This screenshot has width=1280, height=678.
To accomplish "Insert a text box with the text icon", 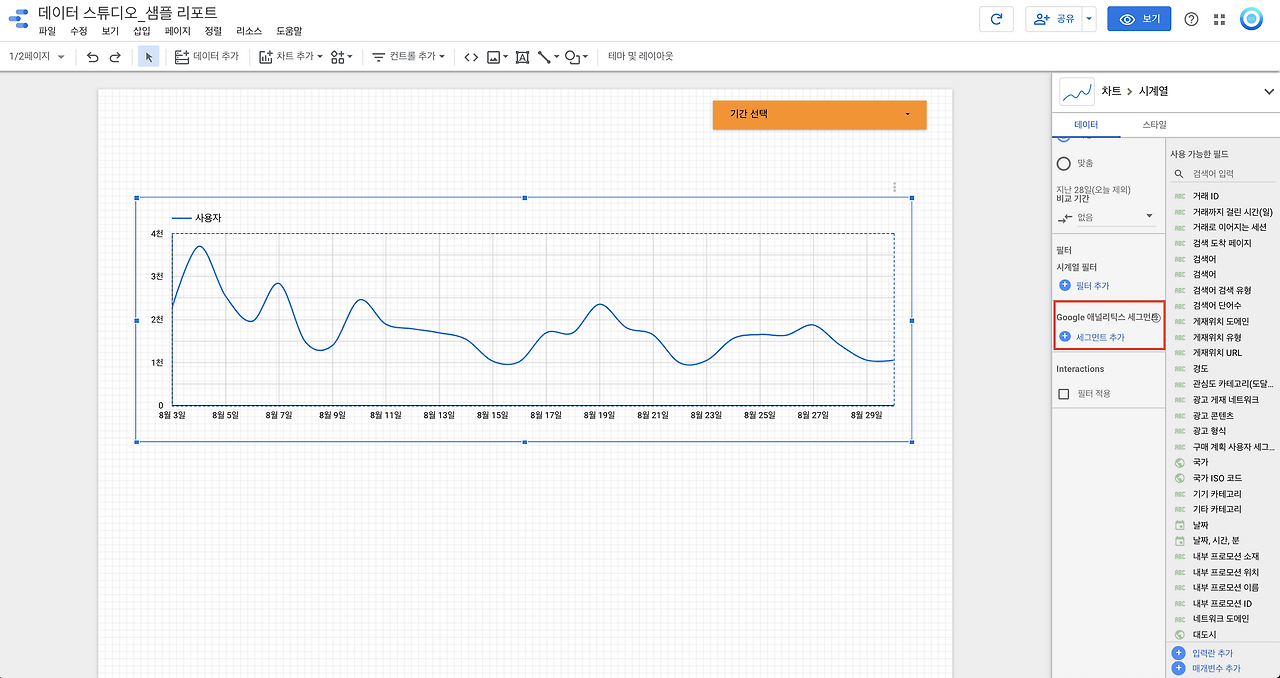I will tap(522, 57).
